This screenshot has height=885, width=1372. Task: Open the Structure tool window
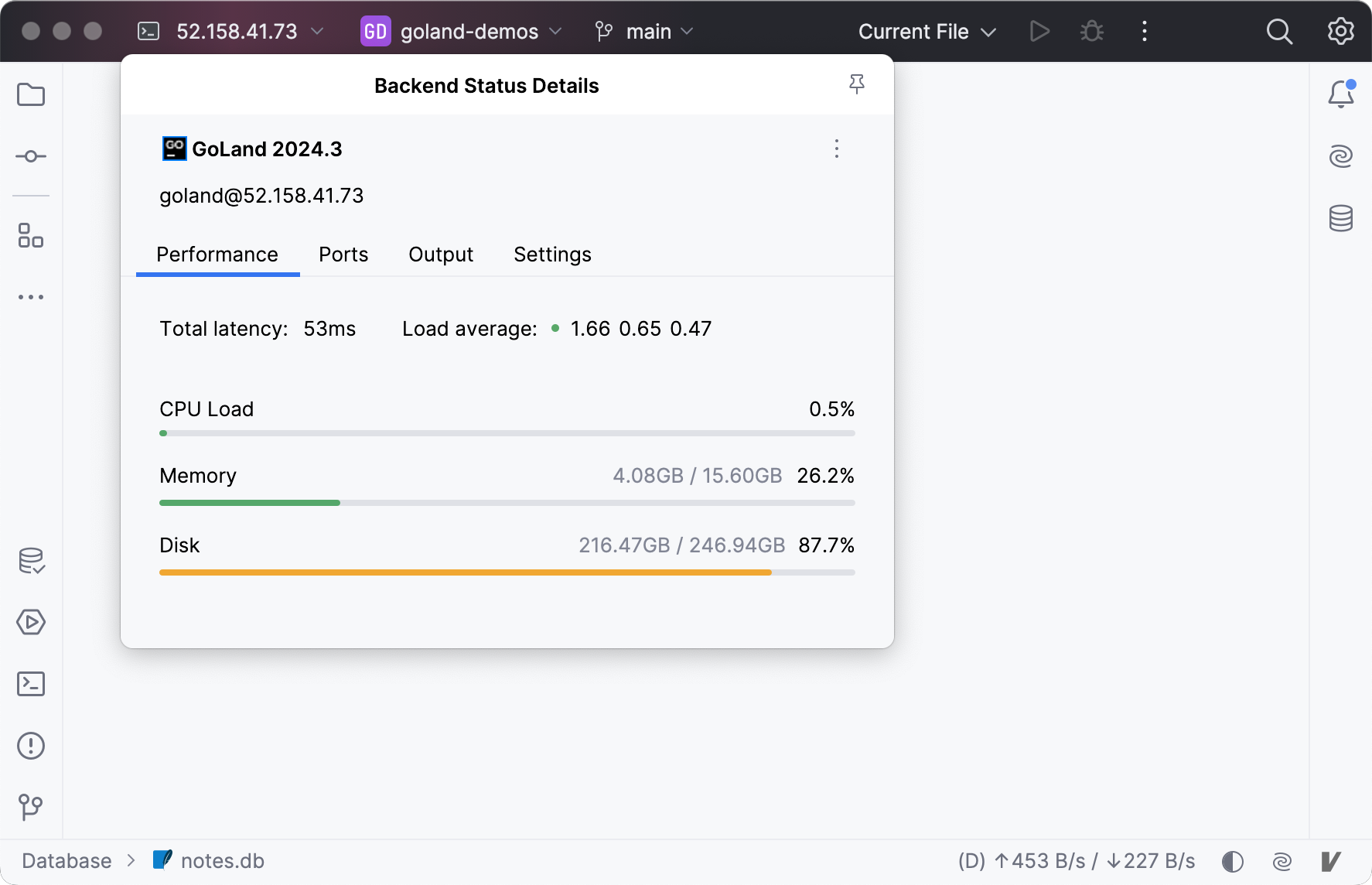(31, 236)
